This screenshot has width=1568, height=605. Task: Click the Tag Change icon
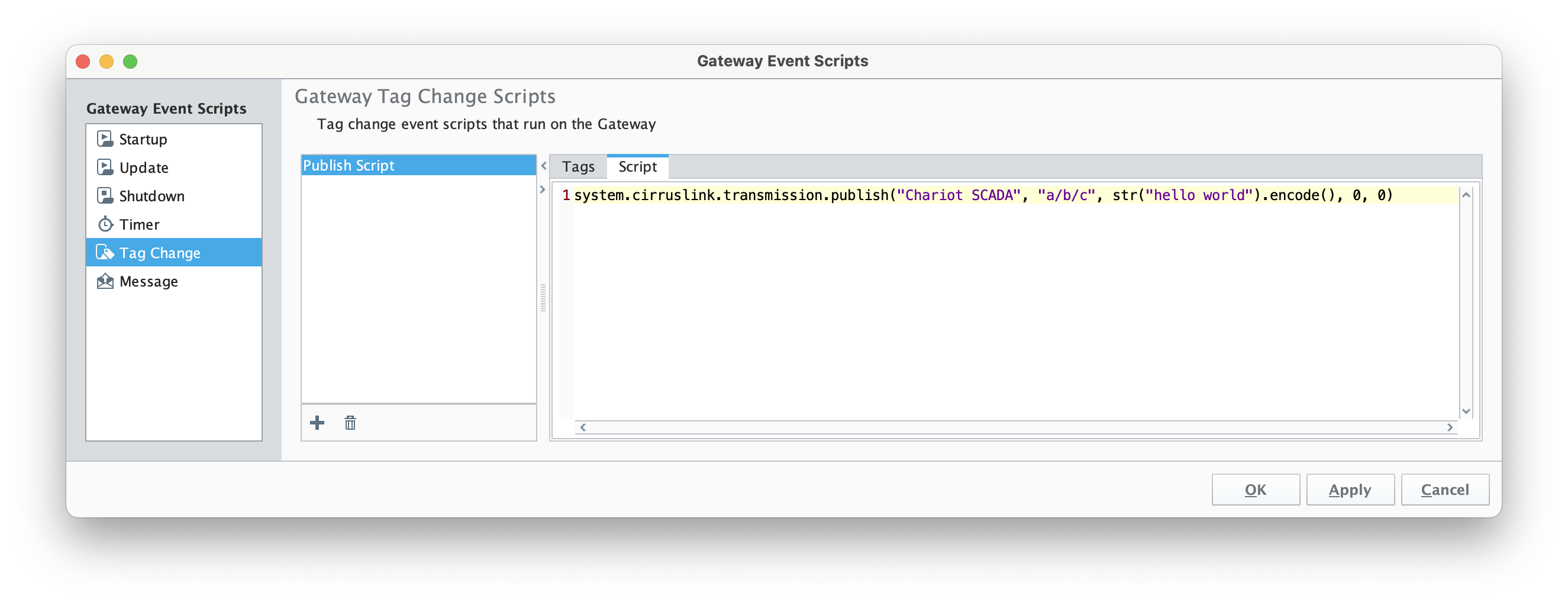click(105, 252)
